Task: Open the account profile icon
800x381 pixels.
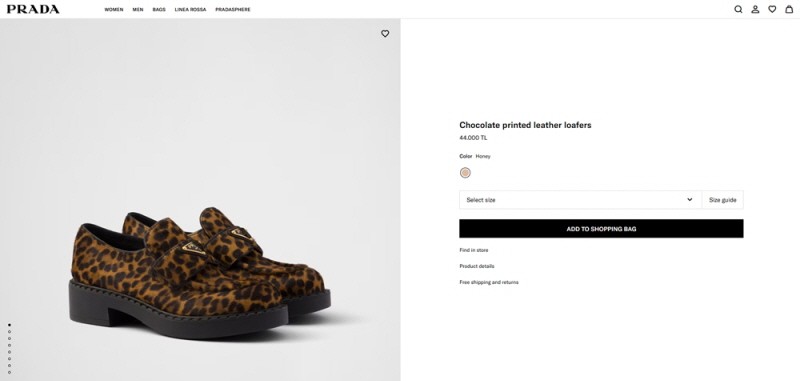Action: 755,9
